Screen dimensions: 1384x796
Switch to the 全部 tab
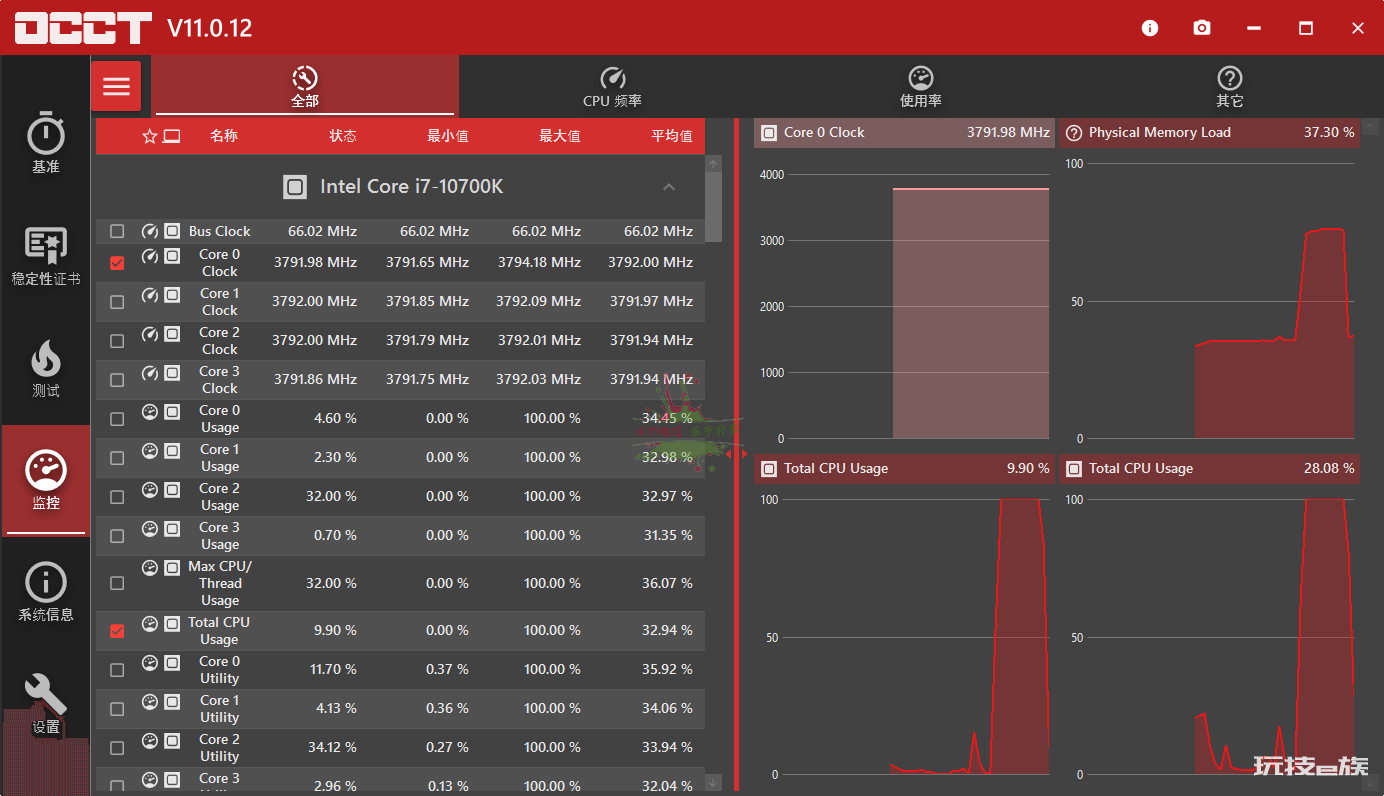pos(305,86)
